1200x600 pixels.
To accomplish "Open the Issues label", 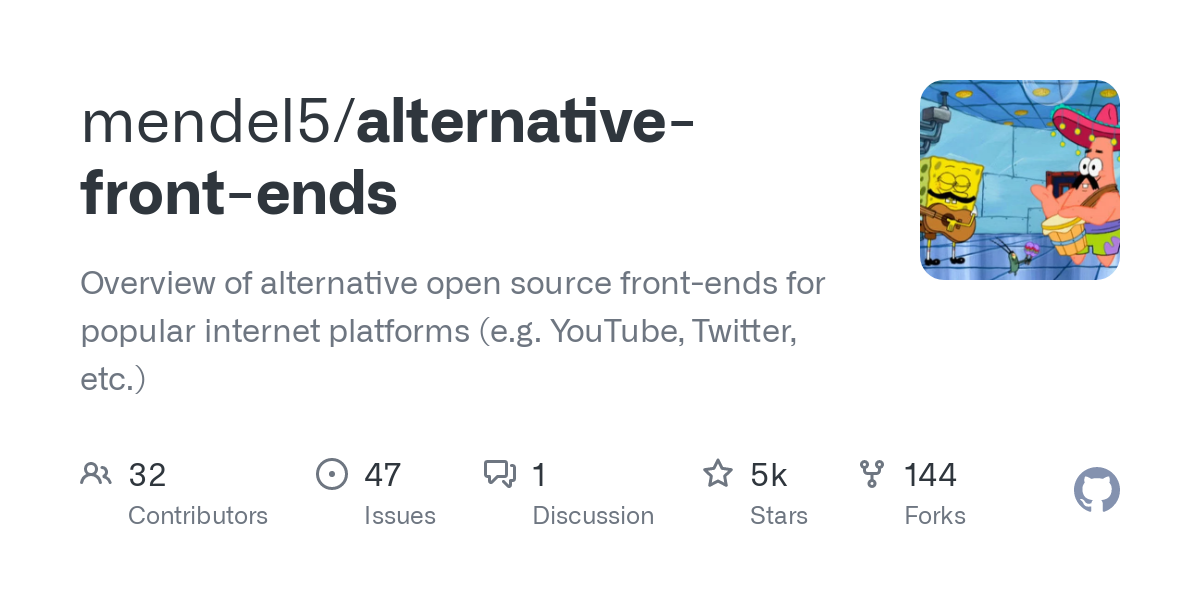I will [400, 516].
